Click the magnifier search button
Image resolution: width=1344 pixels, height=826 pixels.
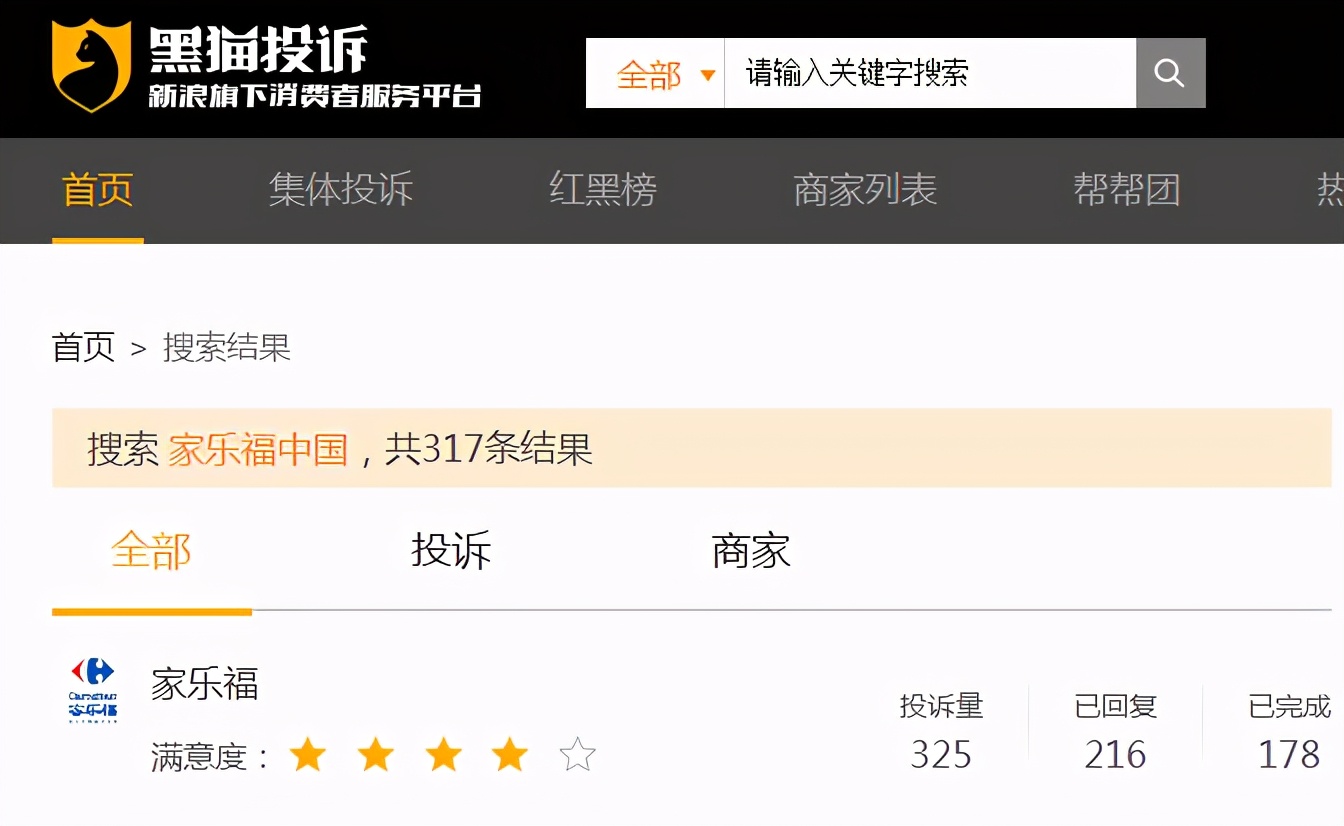pos(1170,73)
